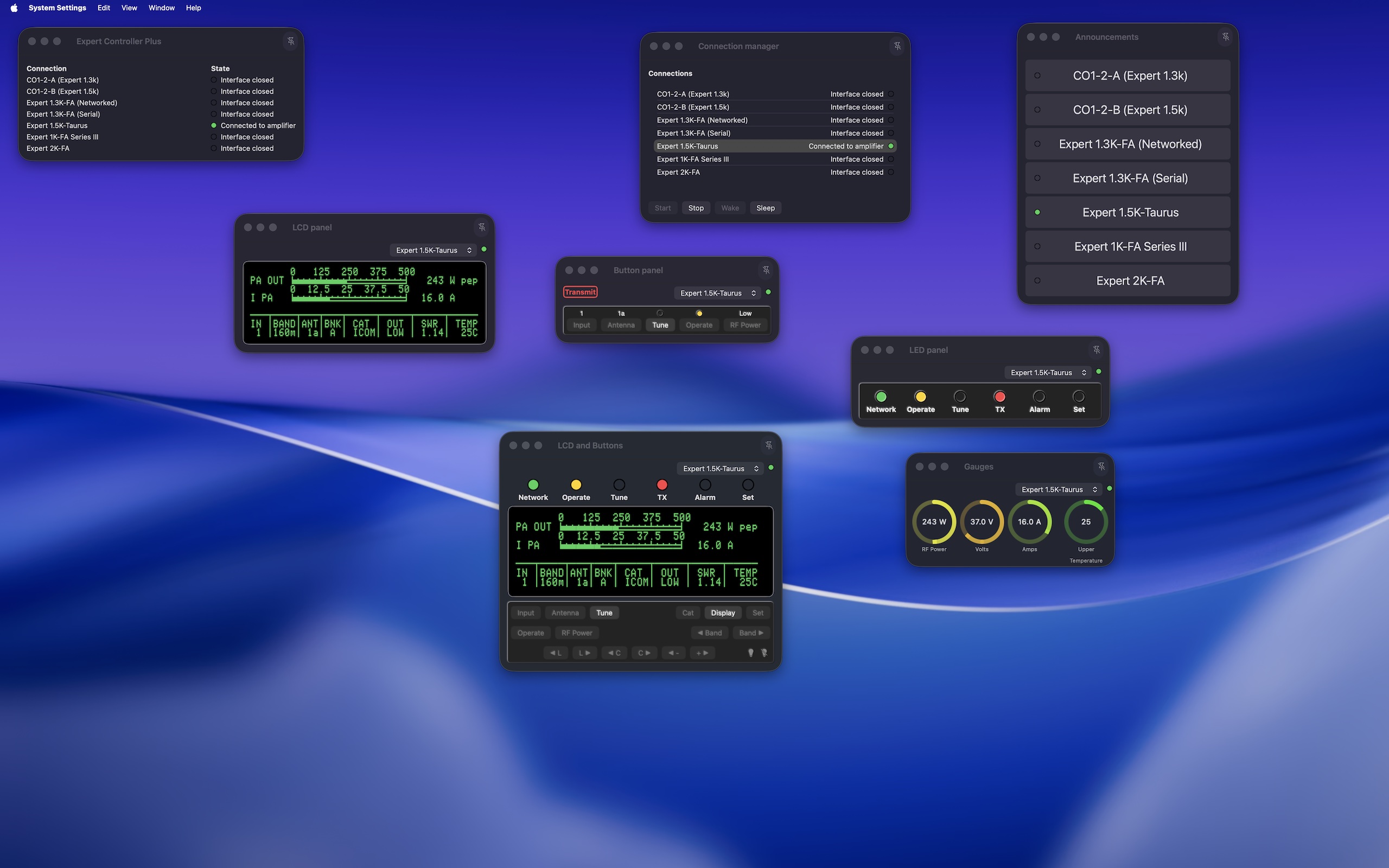This screenshot has height=868, width=1389.
Task: Click Band forward button in LCD and Buttons
Action: [751, 633]
